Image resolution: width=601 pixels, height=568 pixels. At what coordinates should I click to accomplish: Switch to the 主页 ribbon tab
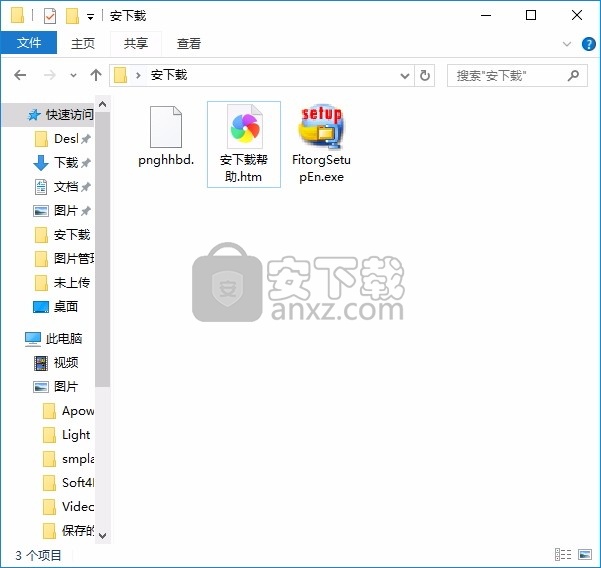[83, 43]
